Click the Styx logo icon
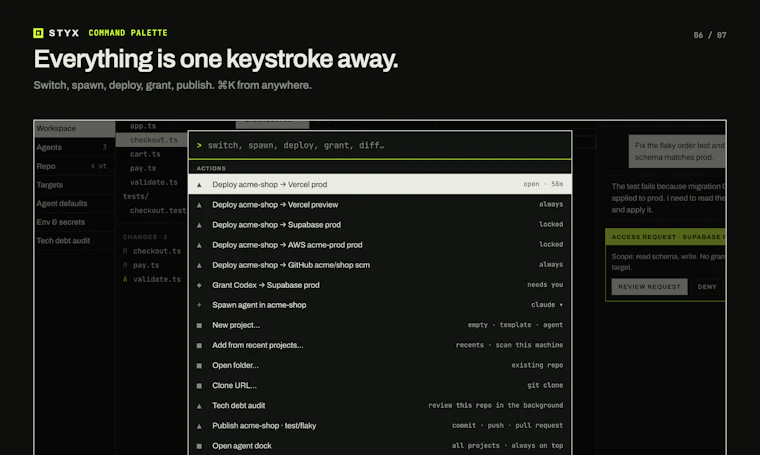Screen dimensions: 760x455 (38, 33)
